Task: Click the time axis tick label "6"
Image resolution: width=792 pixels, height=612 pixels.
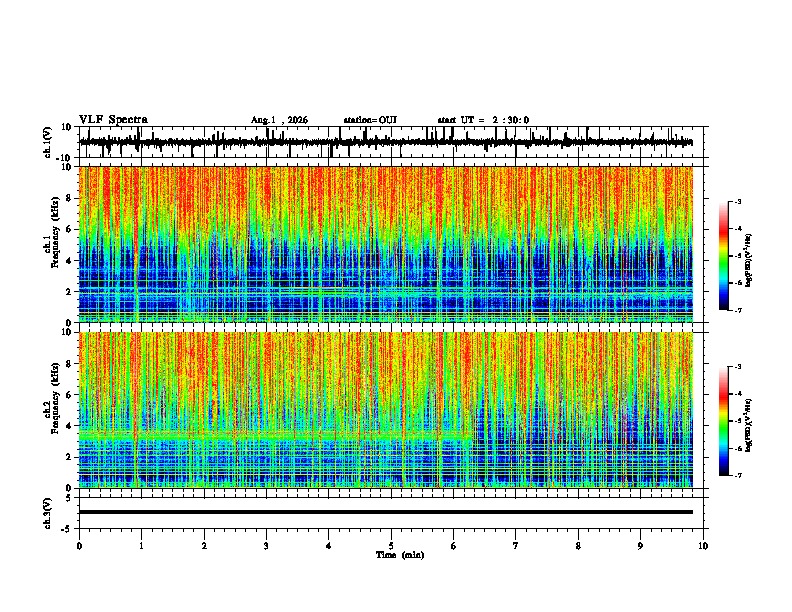Action: (x=453, y=546)
